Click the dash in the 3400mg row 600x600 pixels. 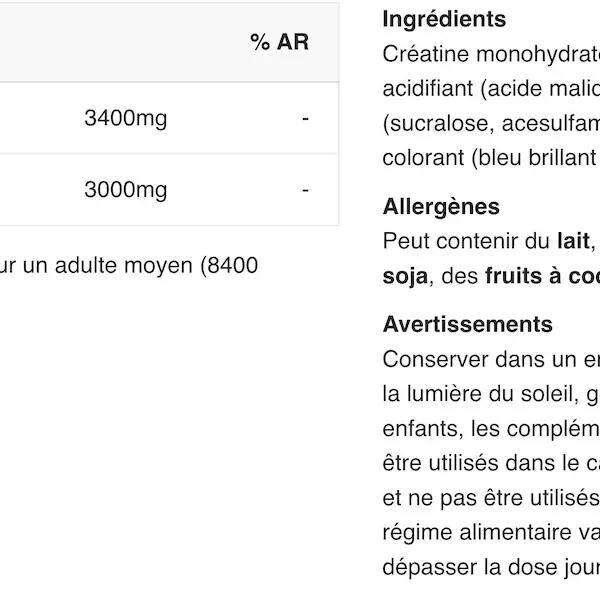(x=305, y=119)
